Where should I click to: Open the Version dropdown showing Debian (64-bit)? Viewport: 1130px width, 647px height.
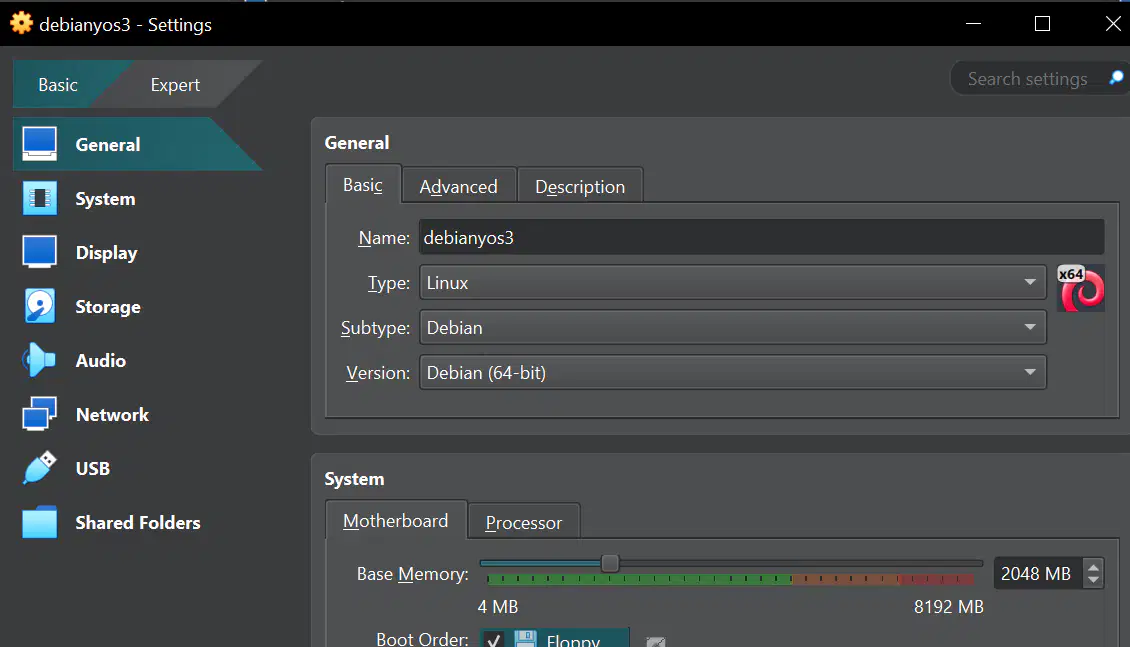point(732,372)
